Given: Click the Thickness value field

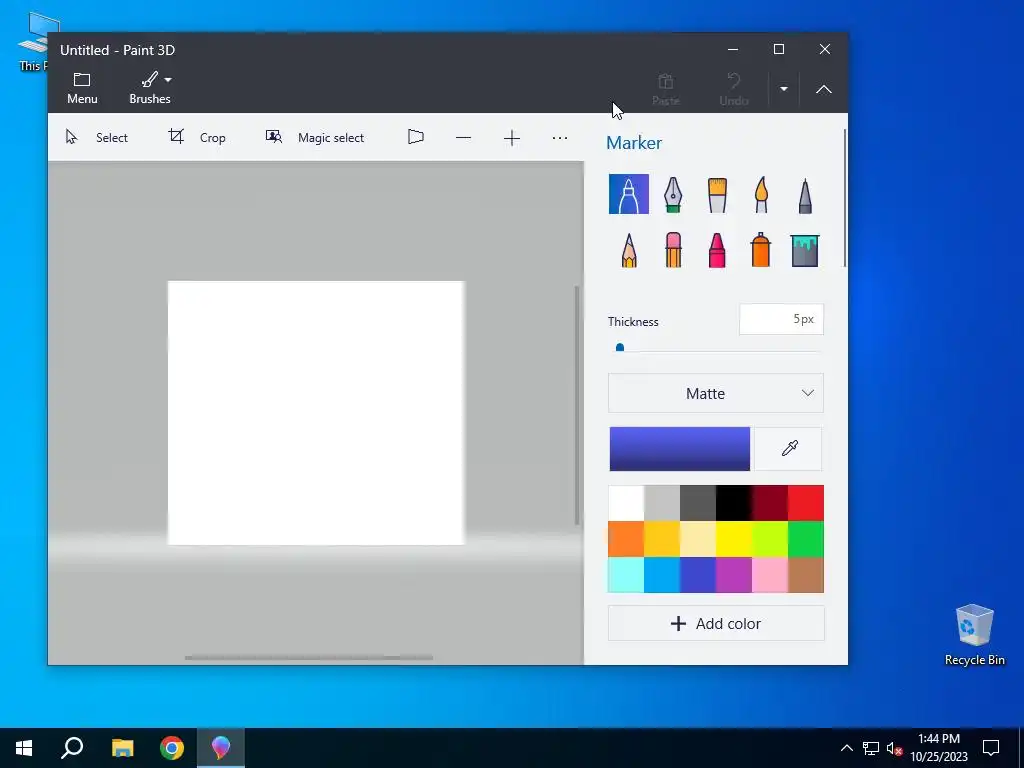Looking at the screenshot, I should 781,319.
